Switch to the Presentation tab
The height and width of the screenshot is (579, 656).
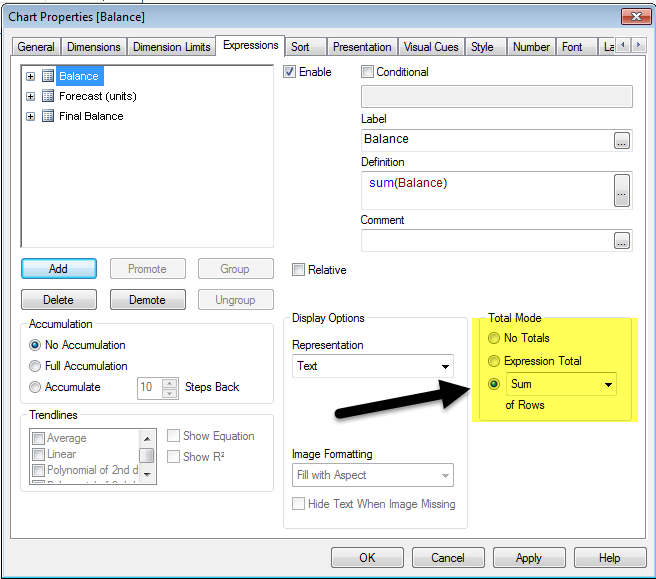tap(362, 47)
